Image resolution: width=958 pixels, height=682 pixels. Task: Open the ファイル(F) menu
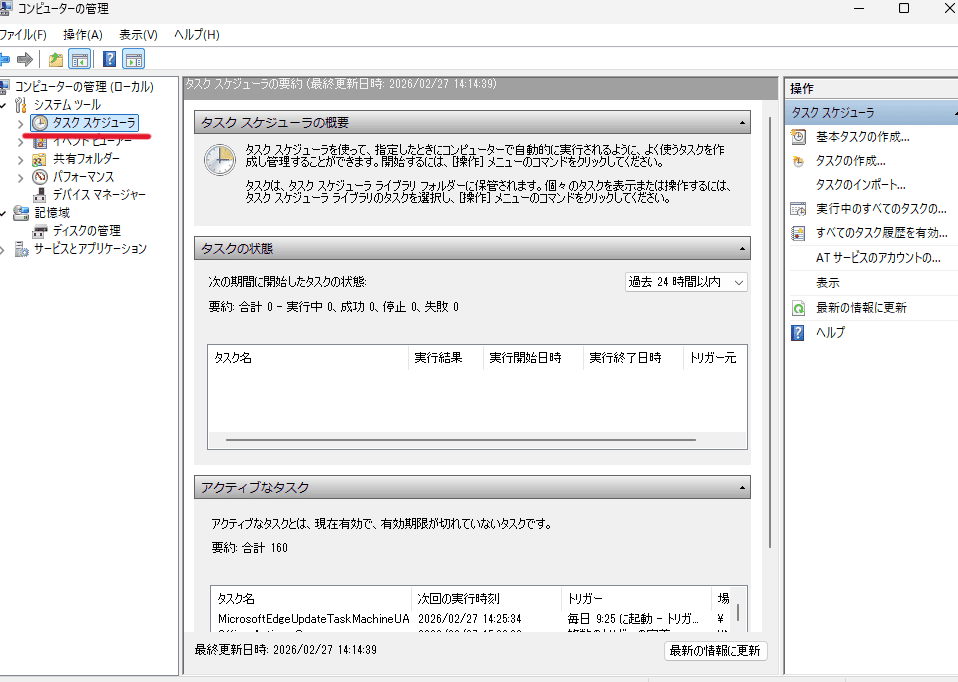(x=23, y=35)
